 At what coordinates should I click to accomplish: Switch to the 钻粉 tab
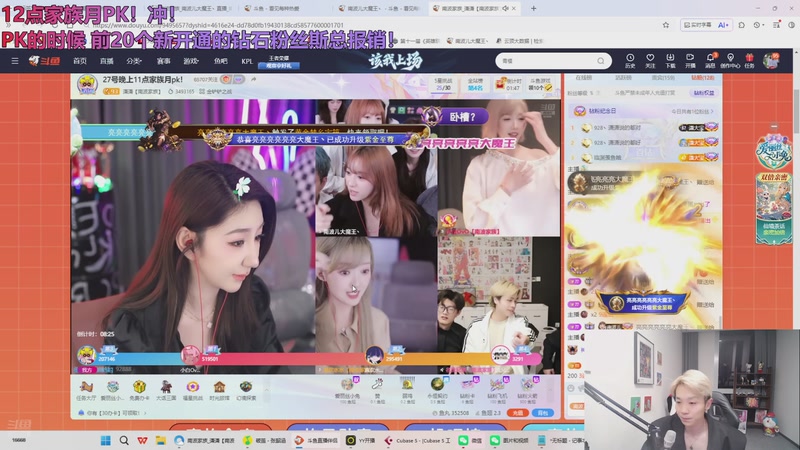click(x=703, y=78)
